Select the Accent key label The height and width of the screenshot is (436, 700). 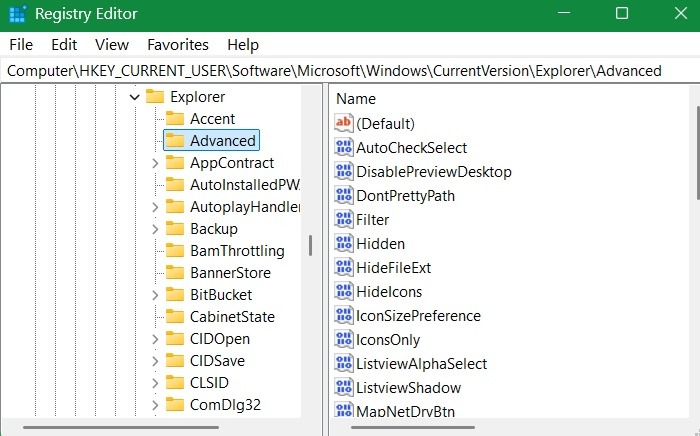pos(212,119)
